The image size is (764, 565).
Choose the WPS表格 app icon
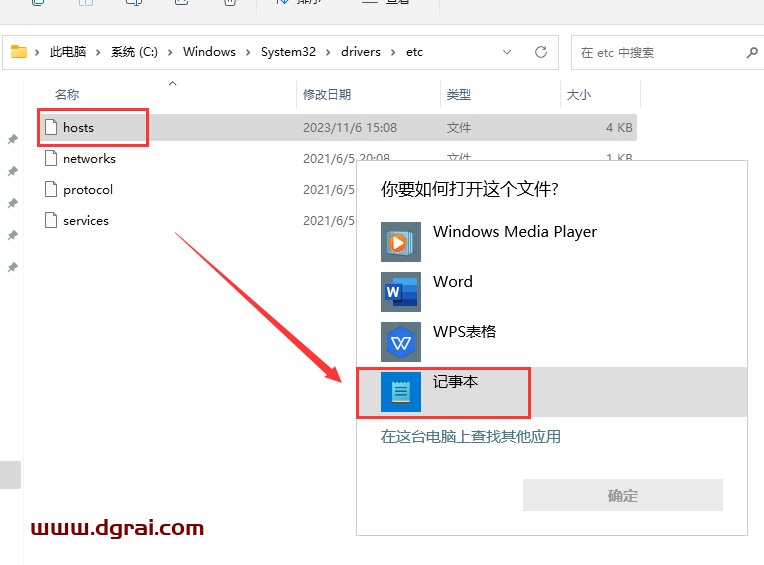[x=400, y=342]
